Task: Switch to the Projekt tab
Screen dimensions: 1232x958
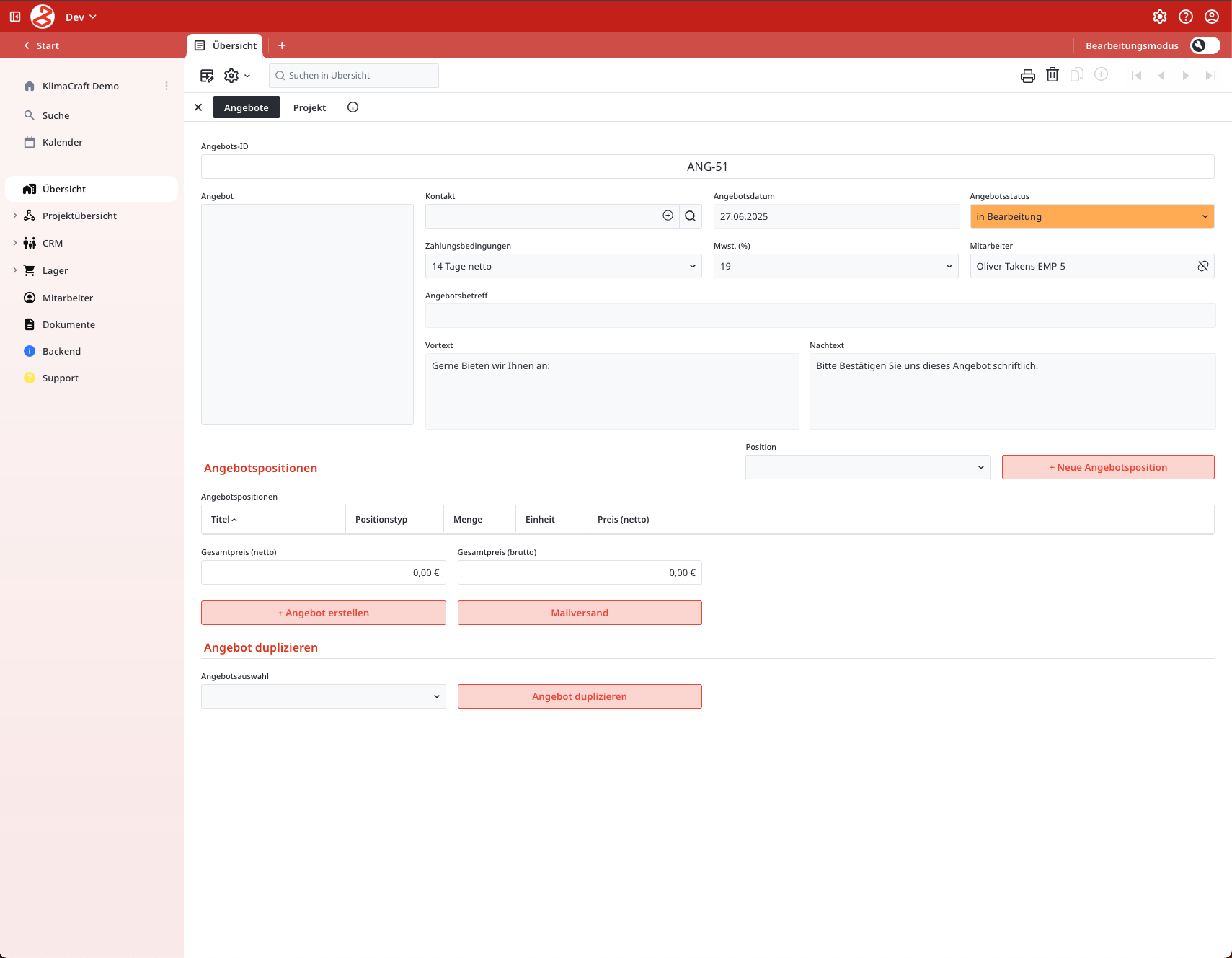Action: [x=309, y=107]
